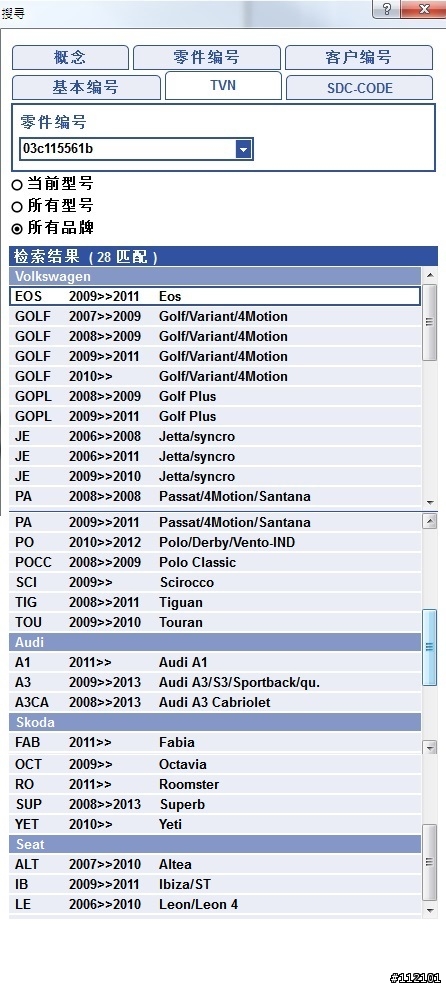The height and width of the screenshot is (986, 446).
Task: Select the GOPL 2009>>2011 Golf Plus row
Action: point(215,416)
